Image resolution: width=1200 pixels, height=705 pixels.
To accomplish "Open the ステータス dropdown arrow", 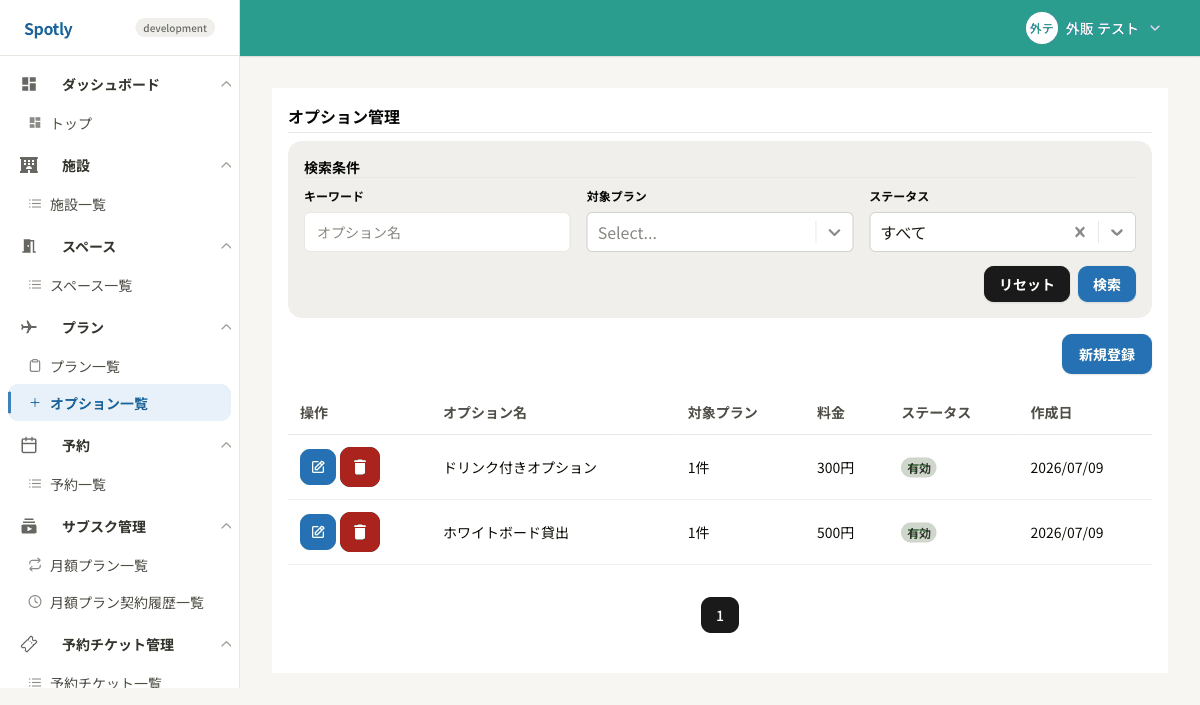I will 1117,232.
